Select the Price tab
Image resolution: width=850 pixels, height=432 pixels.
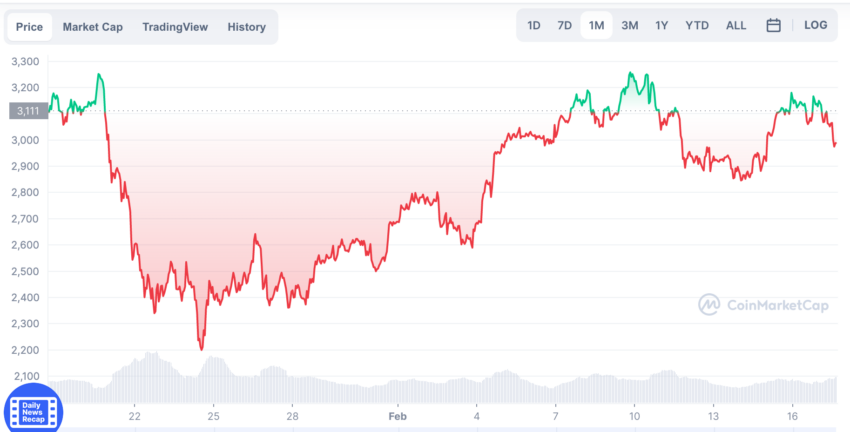[29, 27]
